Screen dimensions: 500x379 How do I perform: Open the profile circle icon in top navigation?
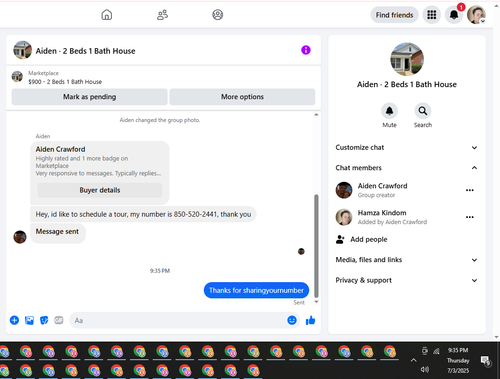pyautogui.click(x=218, y=15)
